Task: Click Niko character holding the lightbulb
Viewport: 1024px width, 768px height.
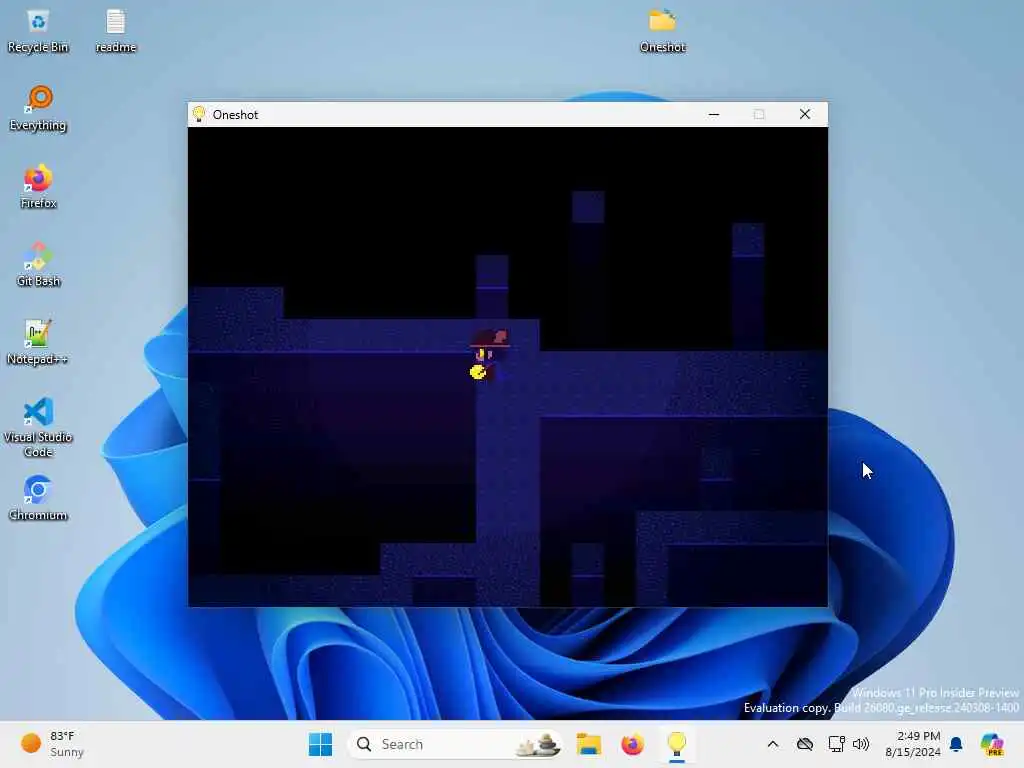Action: coord(488,355)
